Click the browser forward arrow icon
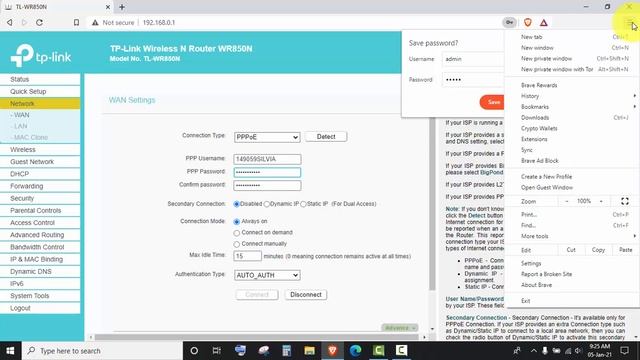 coord(24,22)
